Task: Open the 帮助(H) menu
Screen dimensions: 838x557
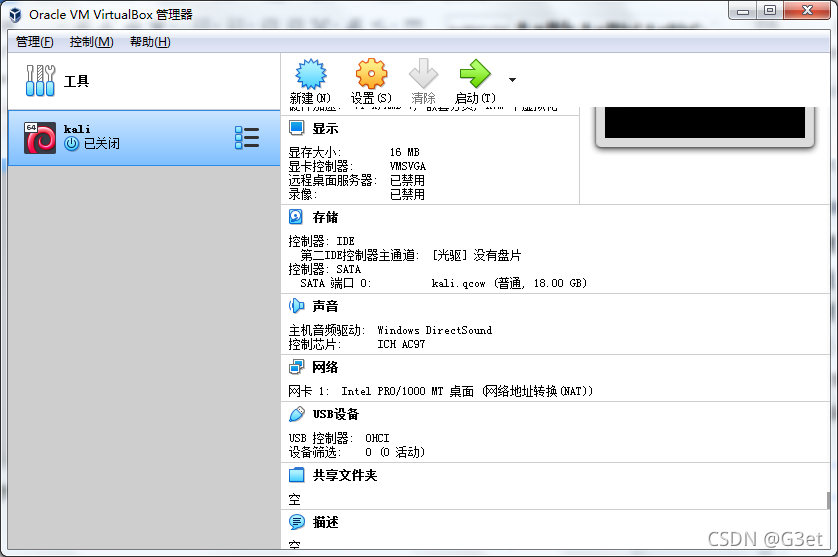Action: click(150, 42)
